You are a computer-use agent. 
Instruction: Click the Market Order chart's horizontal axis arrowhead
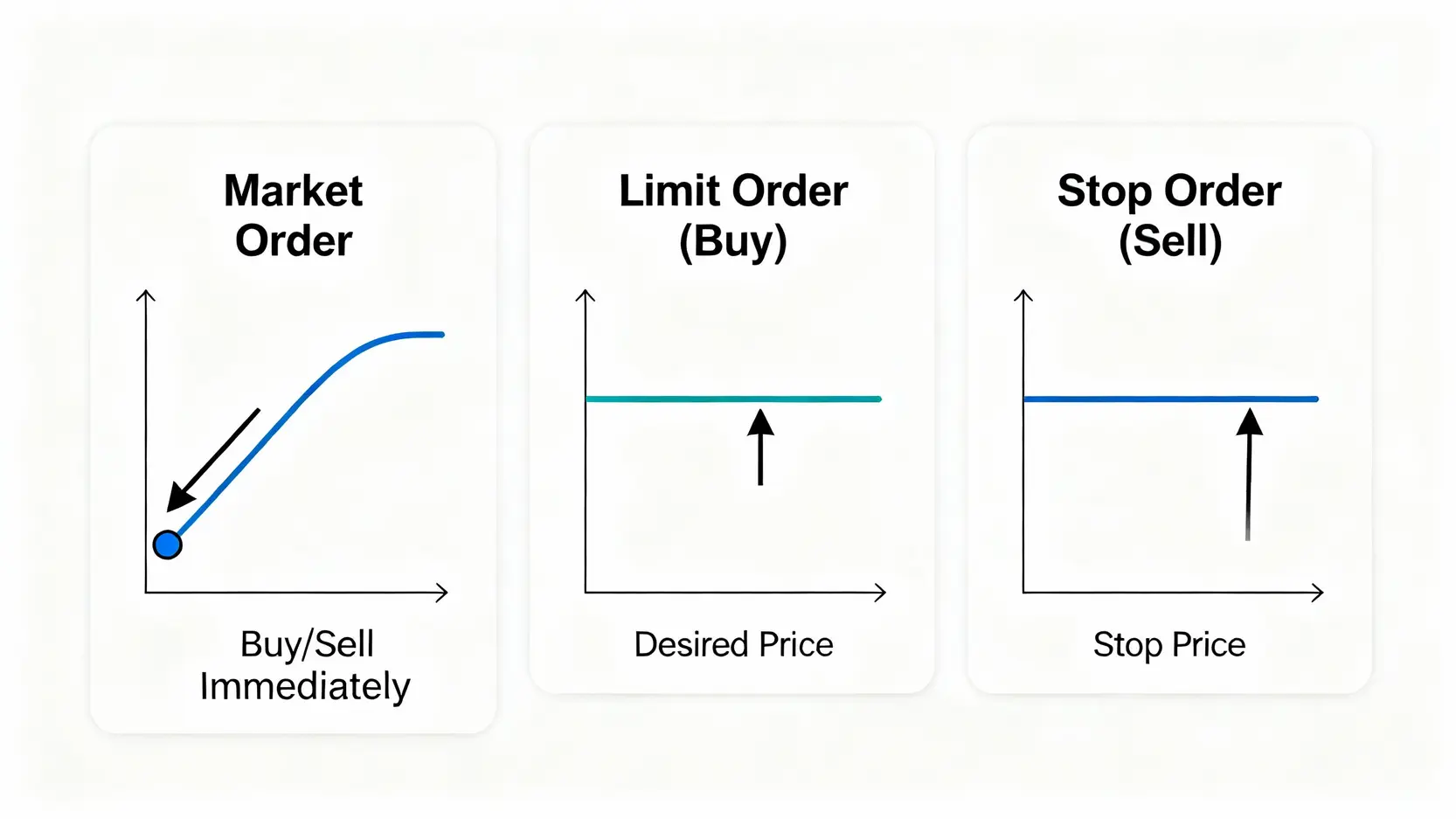point(441,593)
